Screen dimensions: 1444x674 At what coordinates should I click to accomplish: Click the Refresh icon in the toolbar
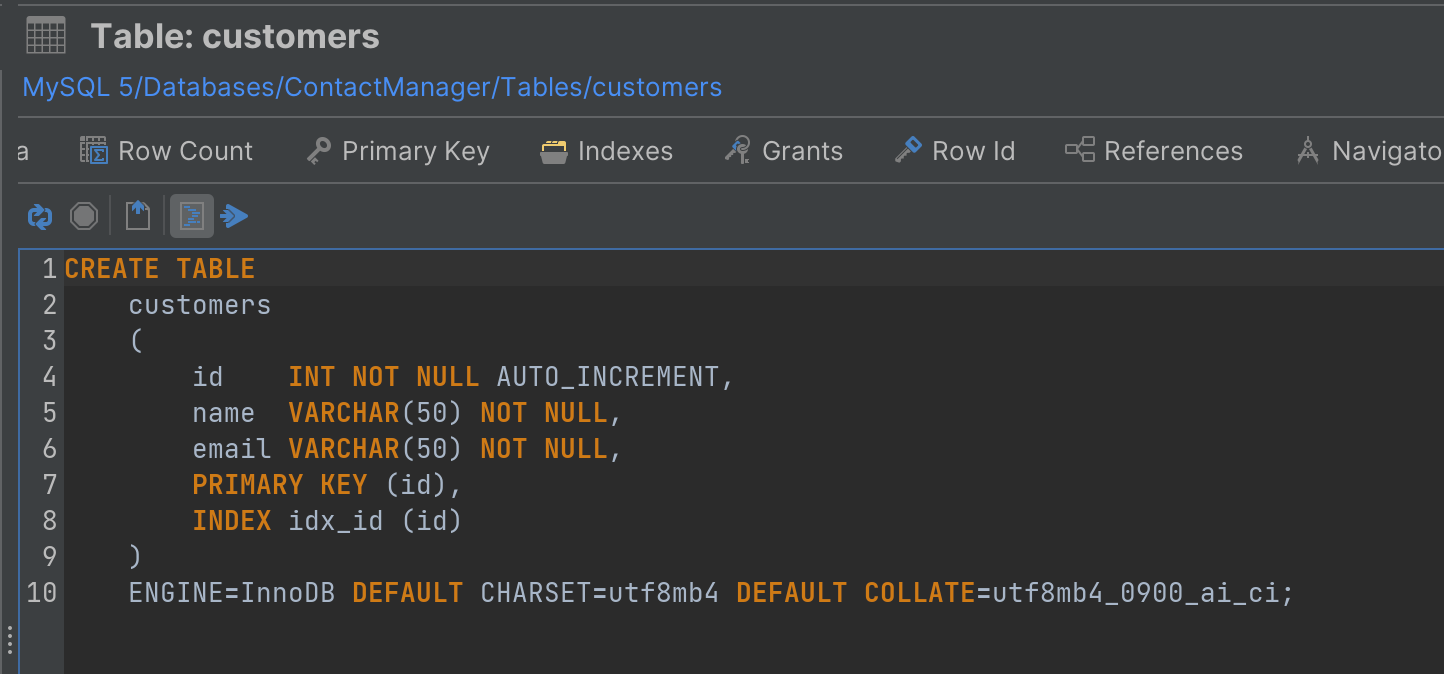coord(39,216)
